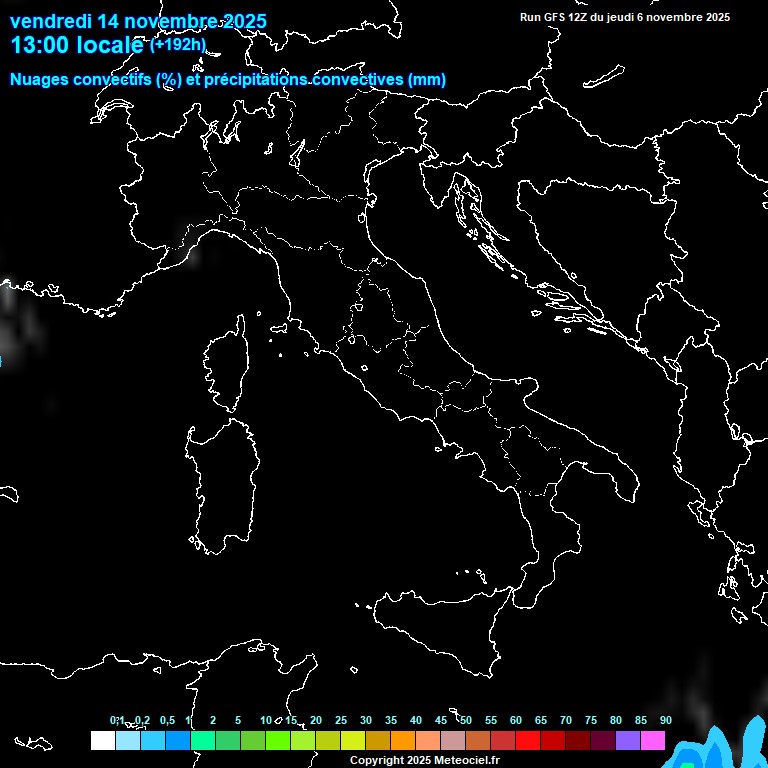Pick the magenta swatch between 85 and 90
Viewport: 768px width, 768px height.
[652, 740]
